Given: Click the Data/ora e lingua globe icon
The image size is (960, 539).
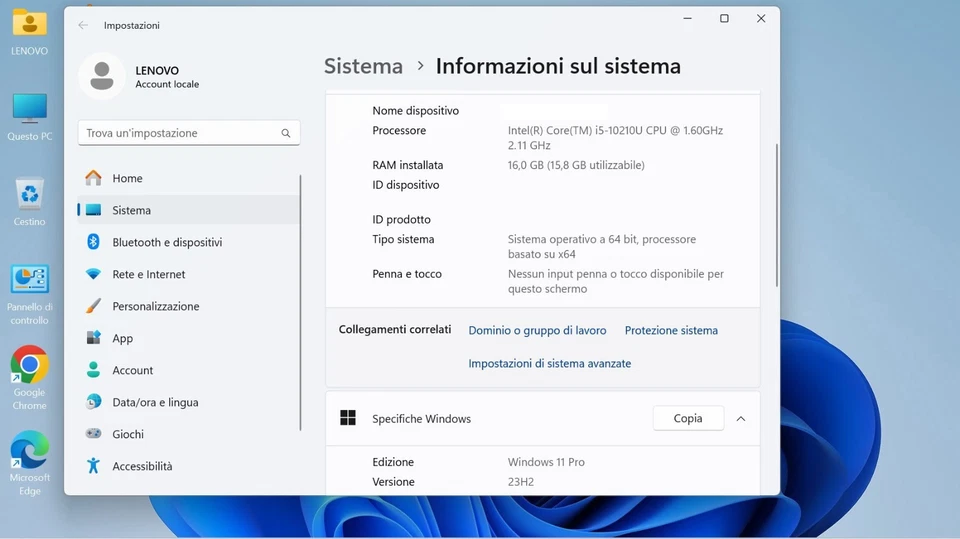Looking at the screenshot, I should (93, 402).
